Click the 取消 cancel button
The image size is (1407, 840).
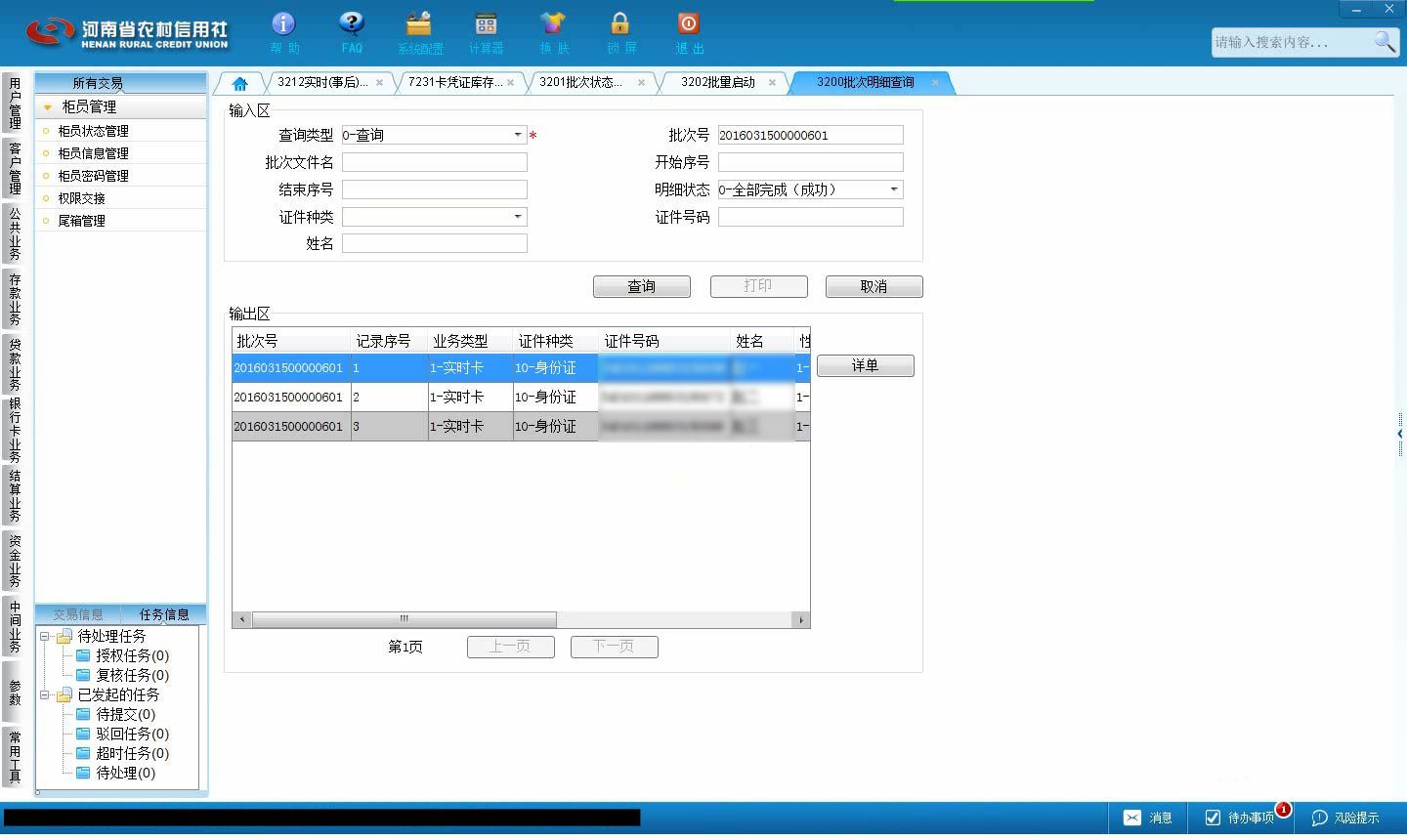874,286
